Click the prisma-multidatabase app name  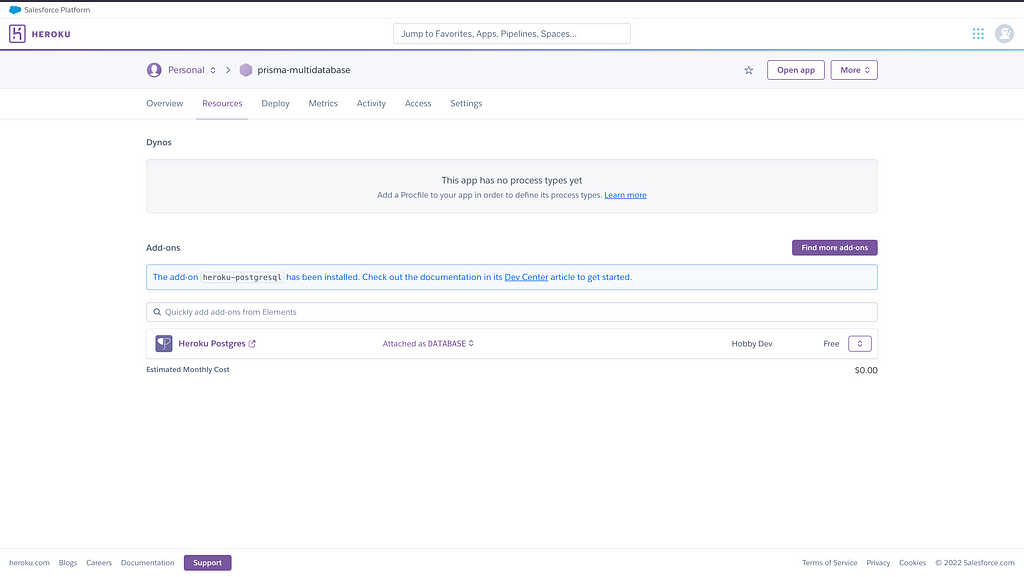[x=304, y=70]
